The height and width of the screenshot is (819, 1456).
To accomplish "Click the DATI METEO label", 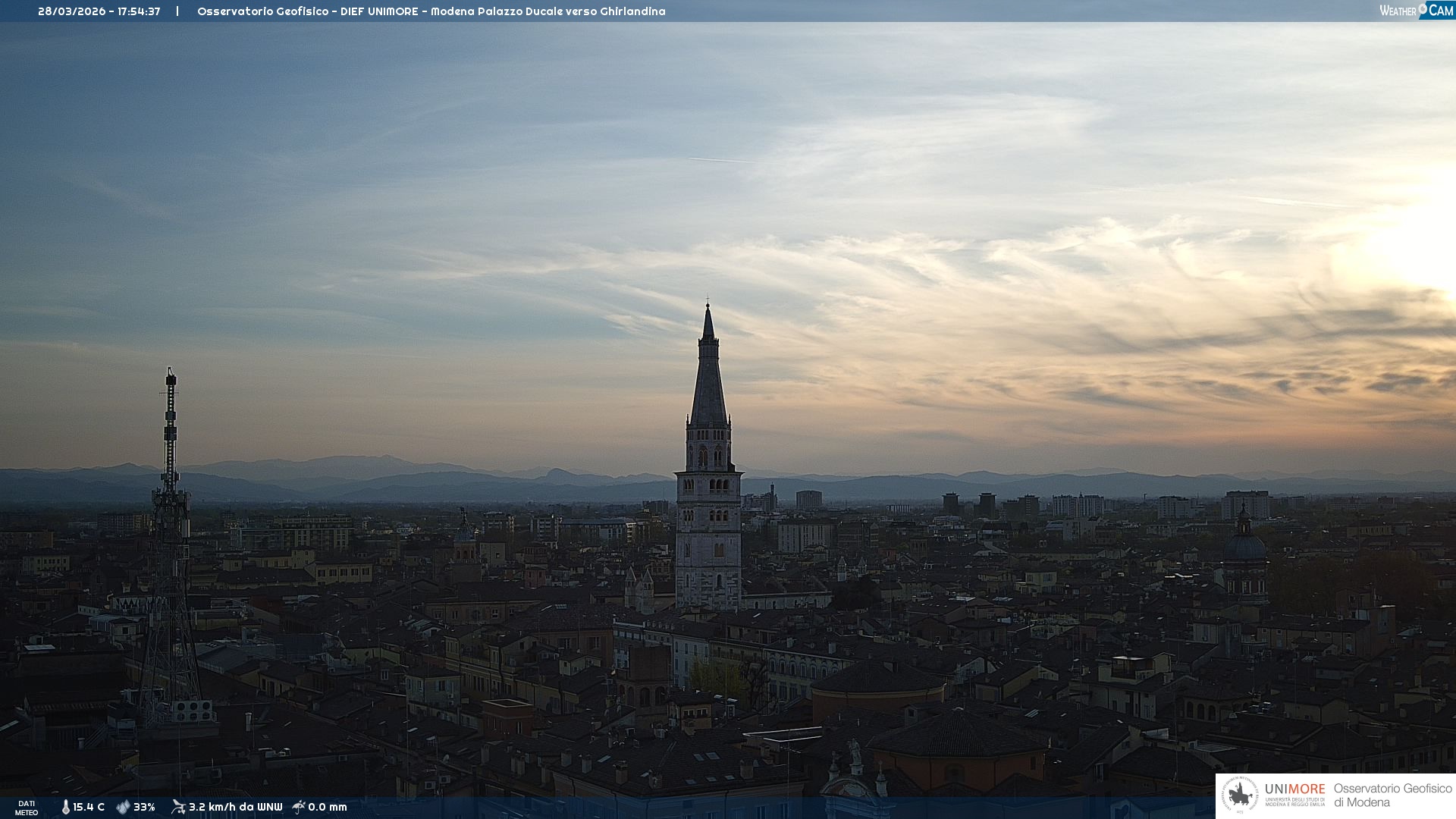I will pos(27,808).
